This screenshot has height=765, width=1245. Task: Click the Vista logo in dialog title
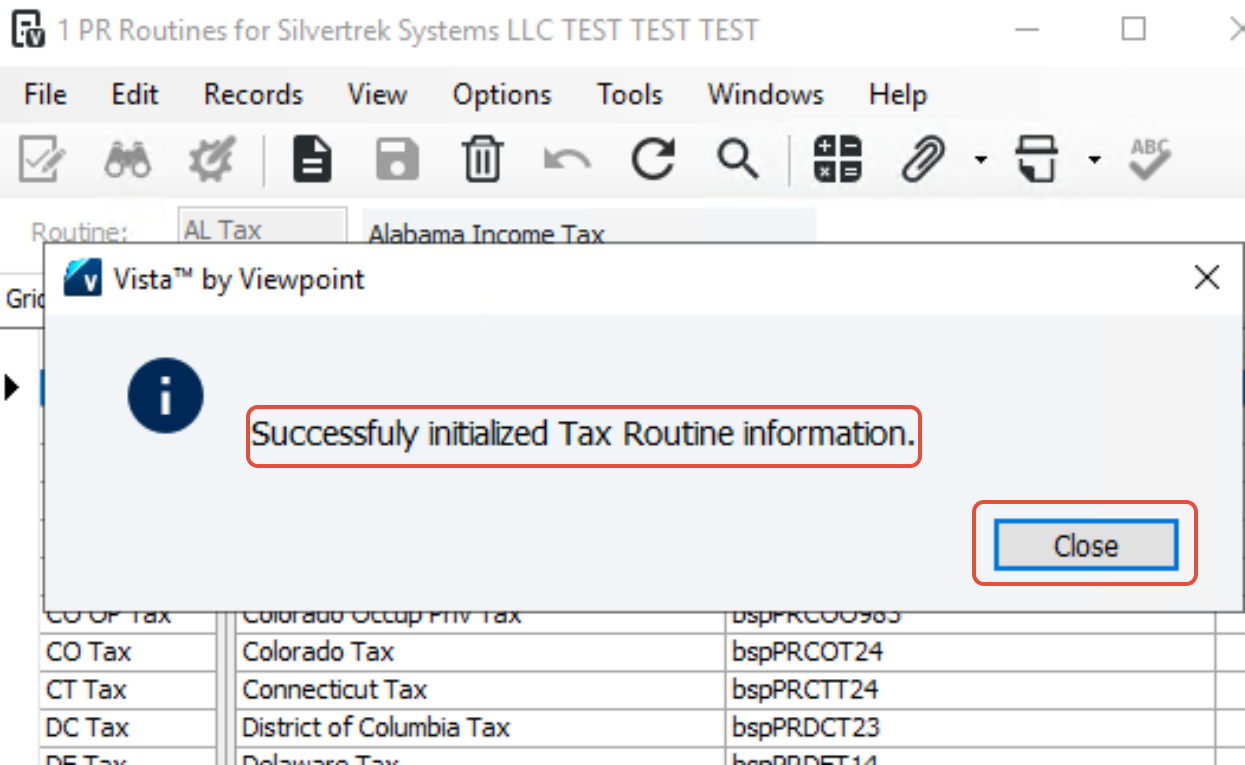83,278
